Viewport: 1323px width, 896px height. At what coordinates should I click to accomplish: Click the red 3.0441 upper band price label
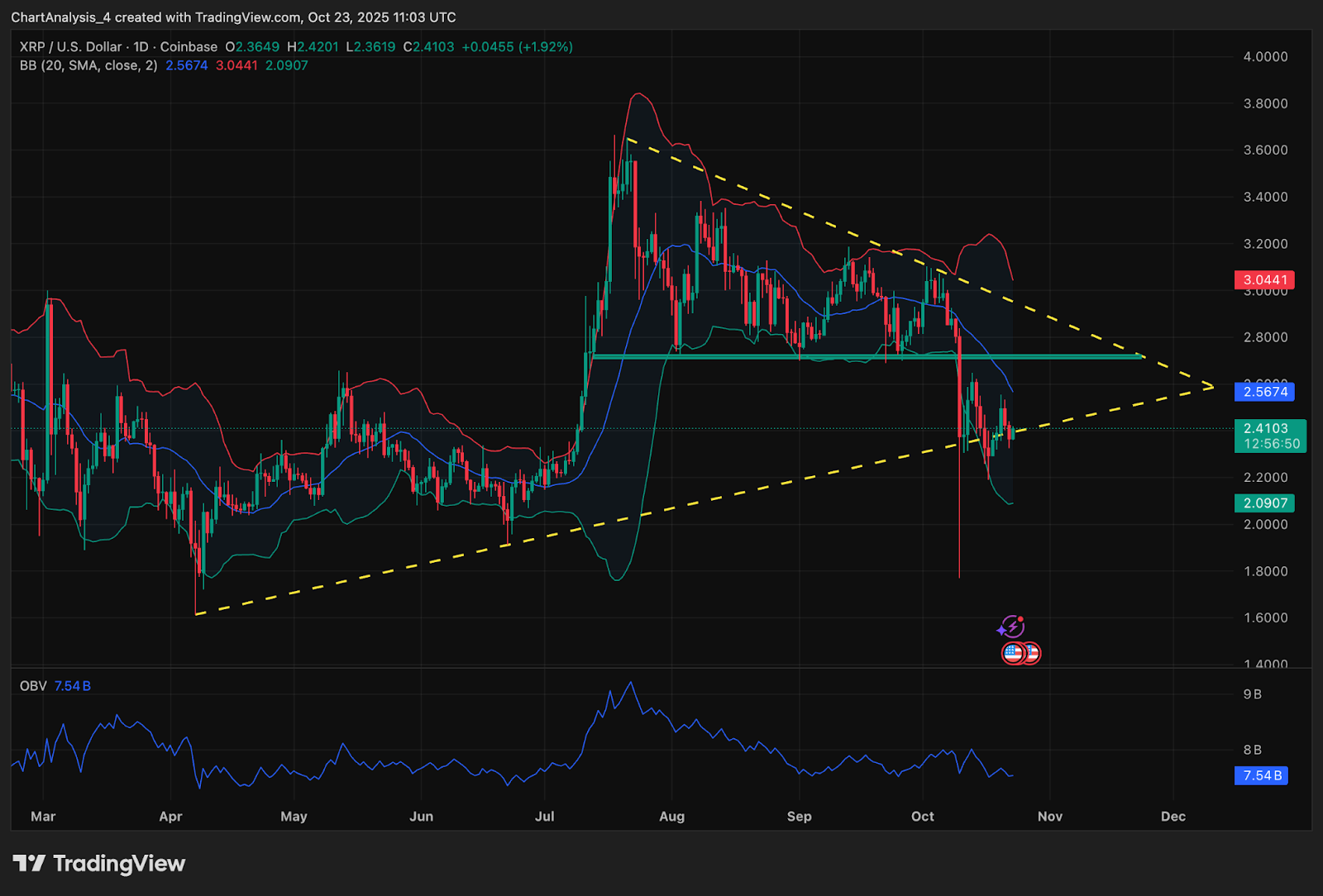1264,280
